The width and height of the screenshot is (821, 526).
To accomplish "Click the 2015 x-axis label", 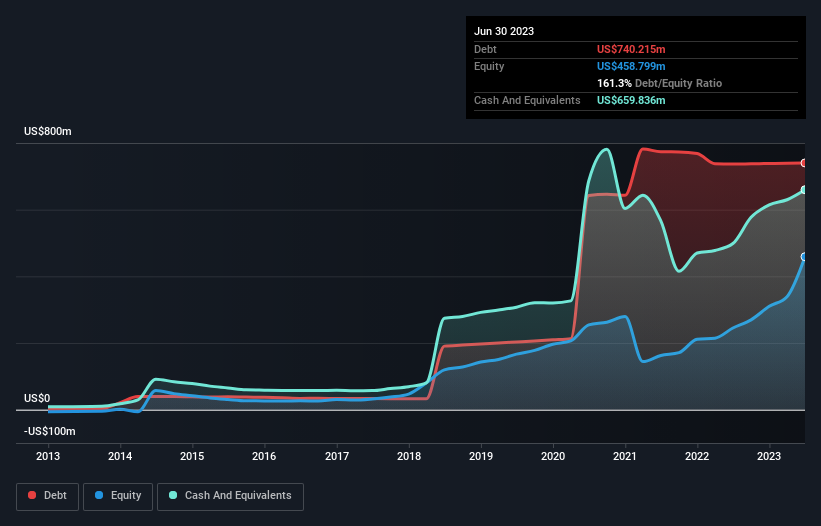I will point(192,456).
